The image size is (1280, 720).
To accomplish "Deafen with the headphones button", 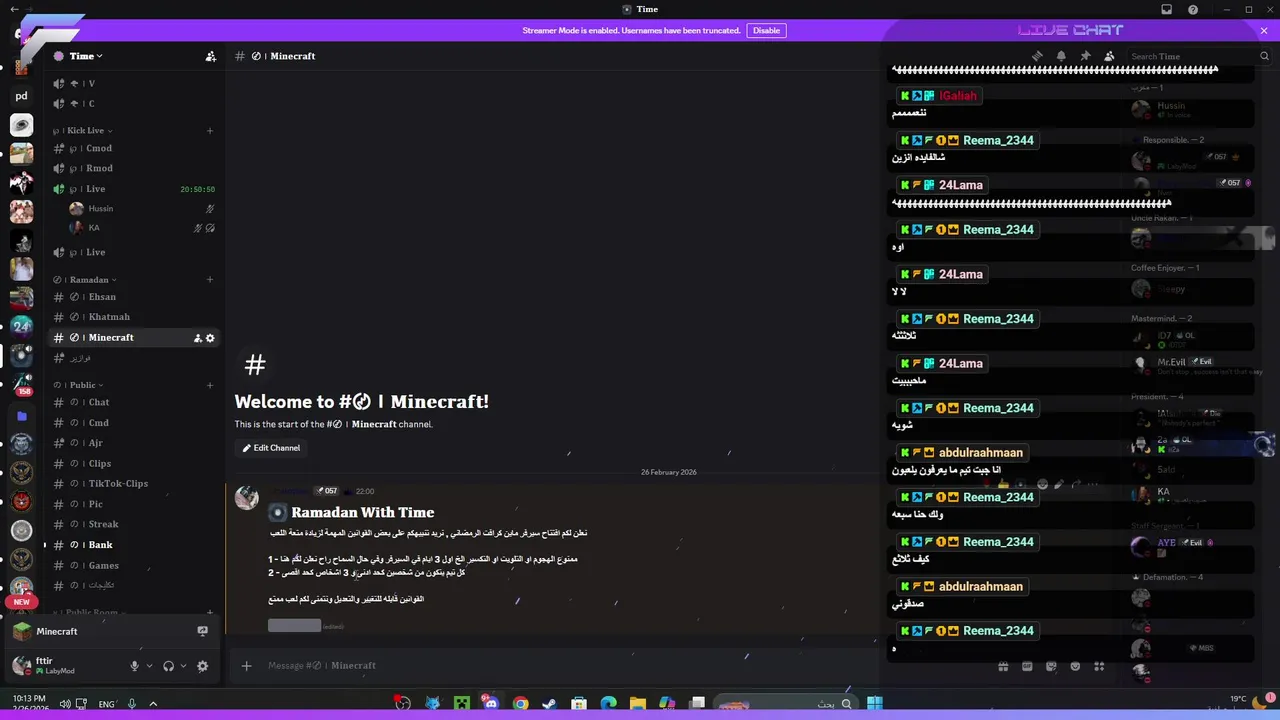I will pyautogui.click(x=168, y=666).
